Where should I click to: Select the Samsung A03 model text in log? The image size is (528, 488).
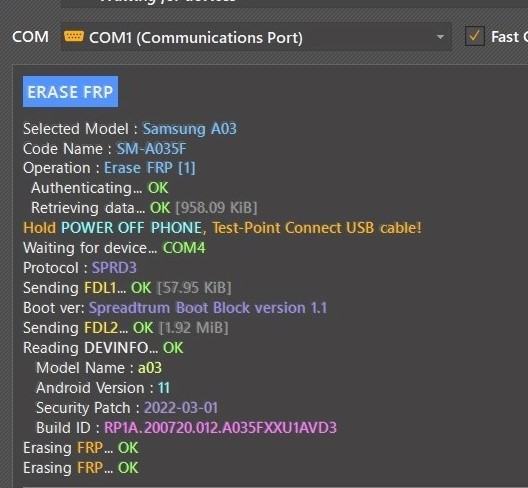(x=190, y=129)
